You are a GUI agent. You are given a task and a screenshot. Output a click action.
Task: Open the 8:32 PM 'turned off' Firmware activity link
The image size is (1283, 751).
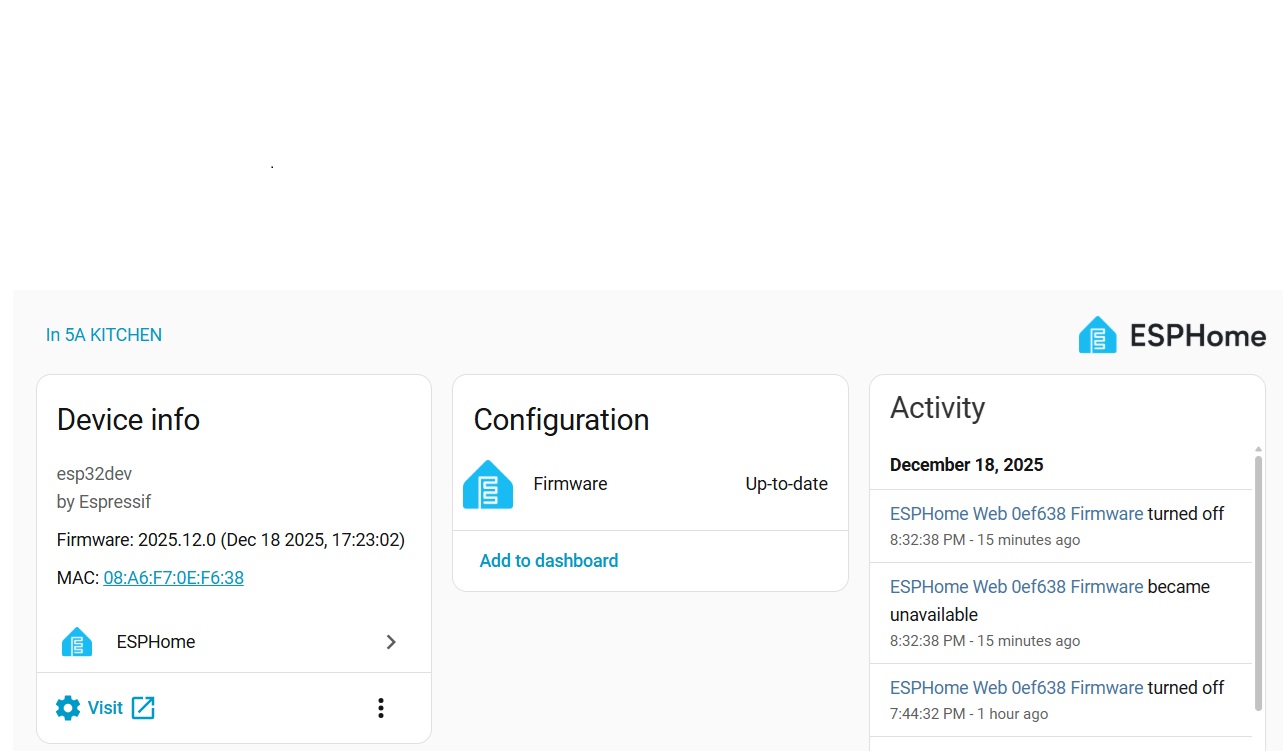1016,514
